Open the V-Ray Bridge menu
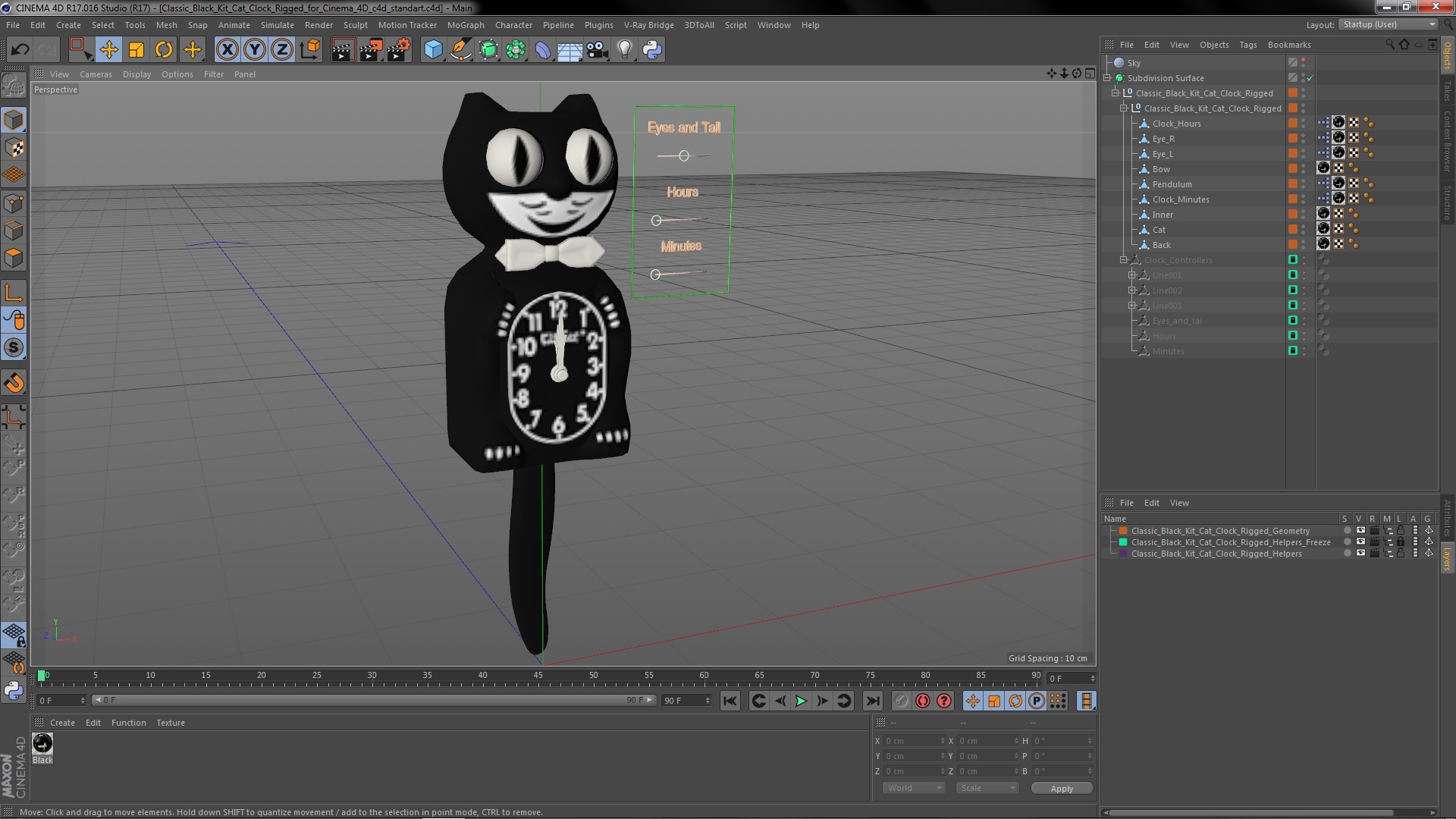Image resolution: width=1456 pixels, height=819 pixels. [x=648, y=25]
